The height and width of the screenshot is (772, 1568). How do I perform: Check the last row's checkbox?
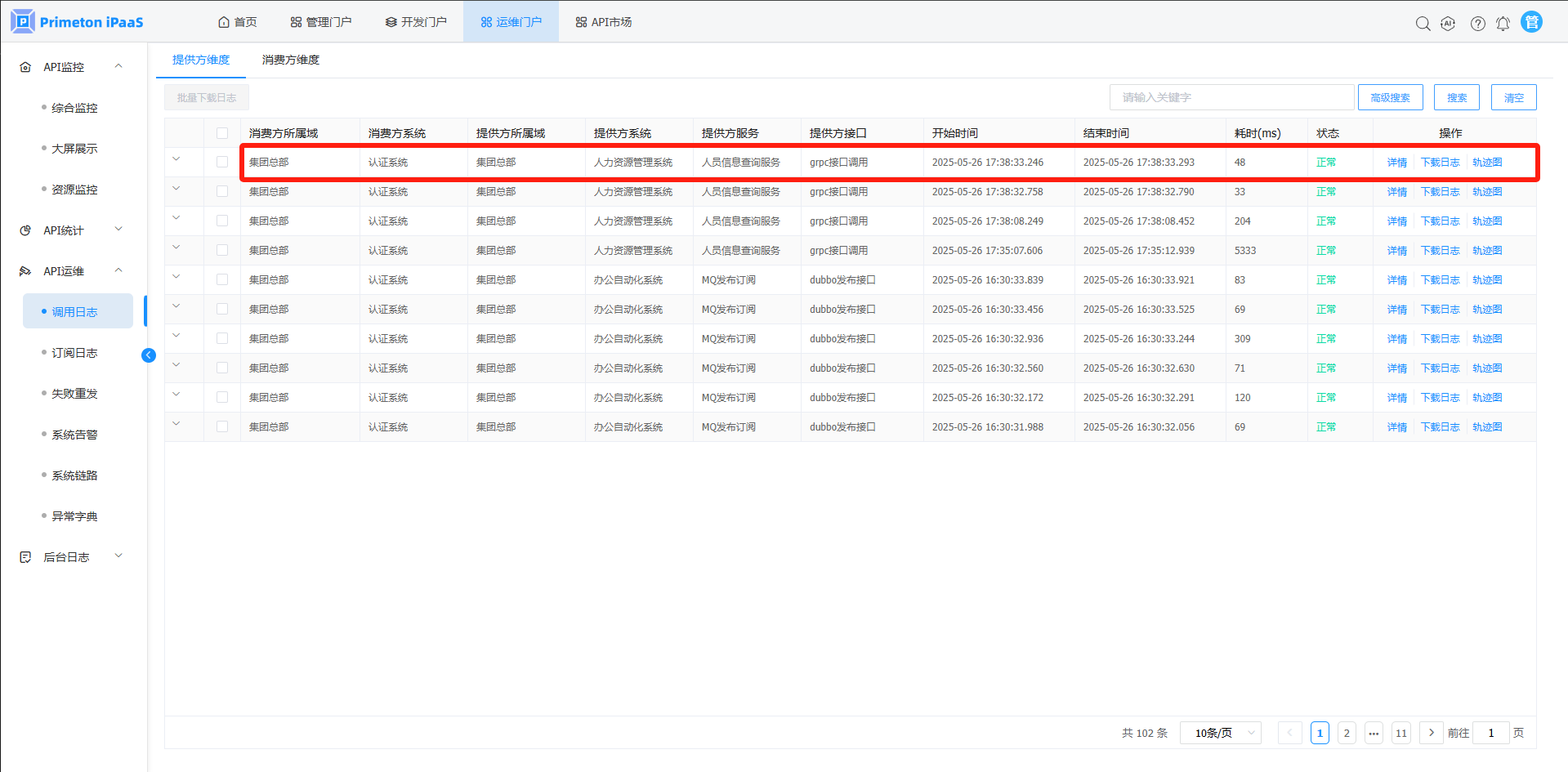(222, 426)
